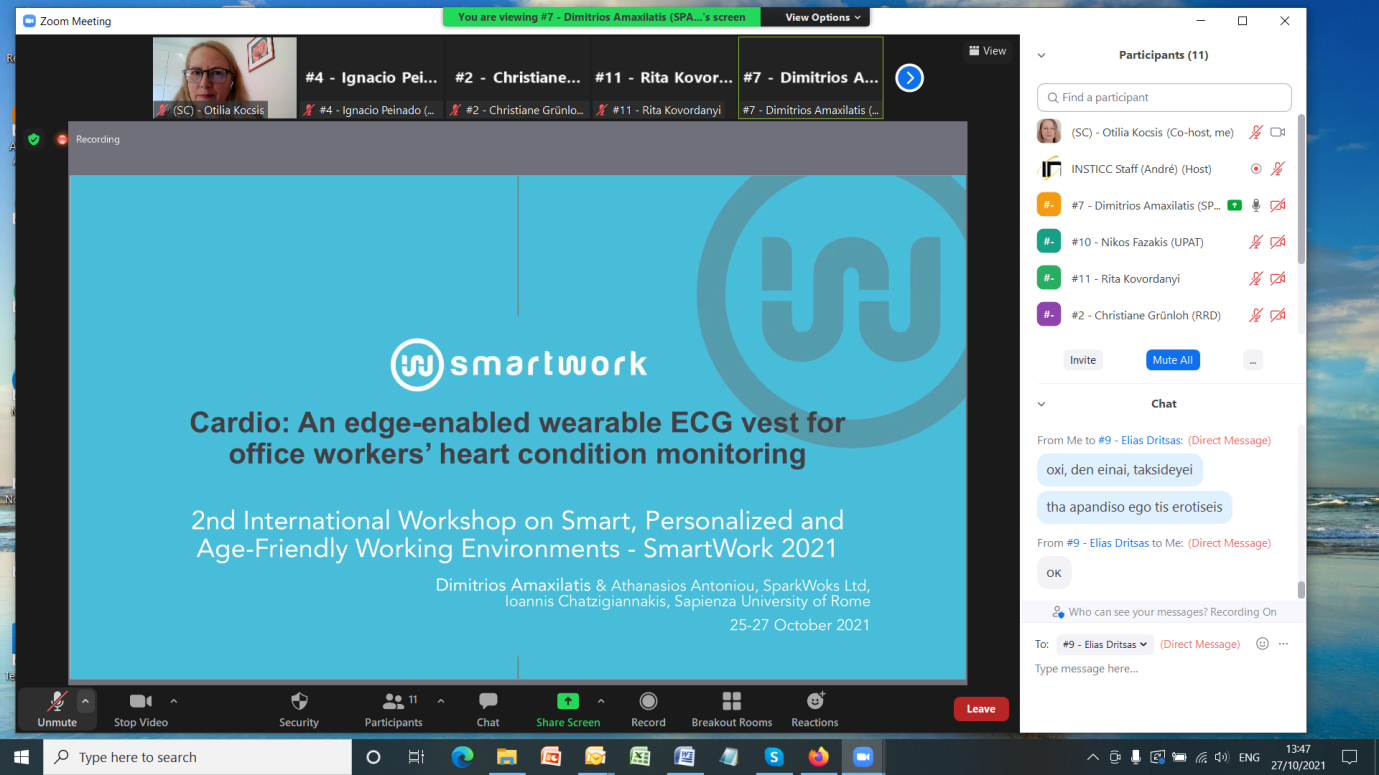Open the Windows Start menu
Screen dimensions: 1379x775
click(x=21, y=757)
